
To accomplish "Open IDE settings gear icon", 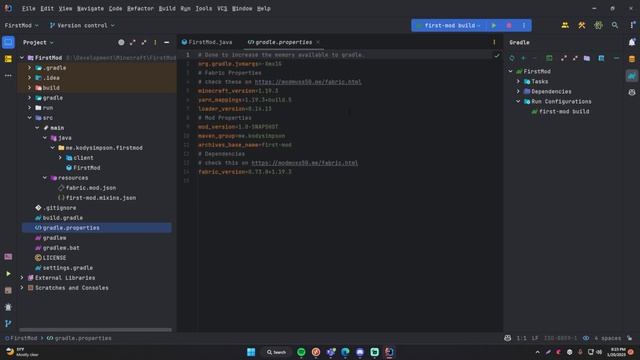I will 598,25.
